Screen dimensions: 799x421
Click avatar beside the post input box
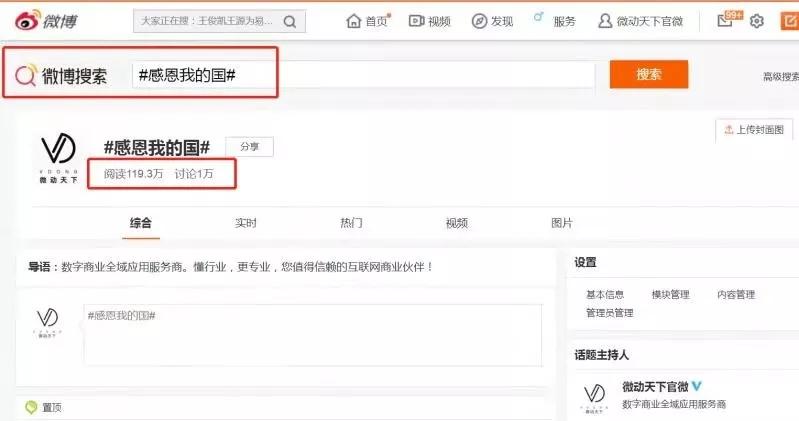point(47,322)
